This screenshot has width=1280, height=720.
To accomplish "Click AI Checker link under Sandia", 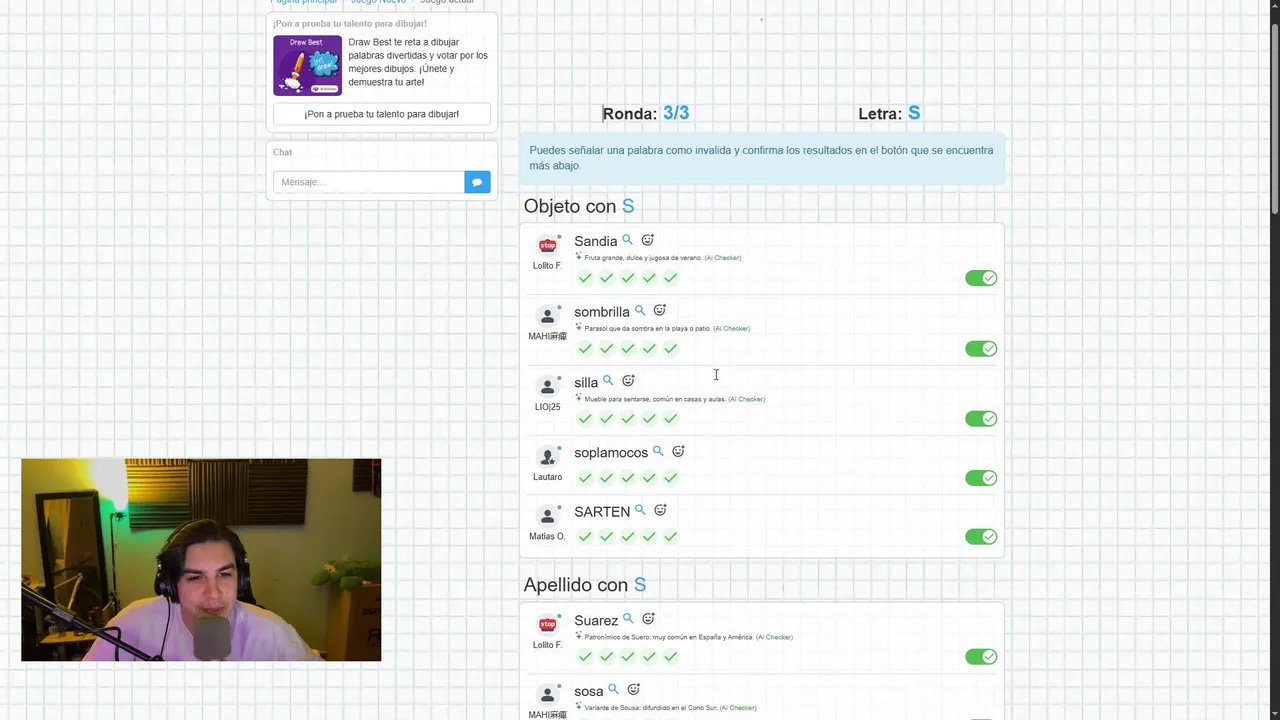I will click(x=723, y=258).
